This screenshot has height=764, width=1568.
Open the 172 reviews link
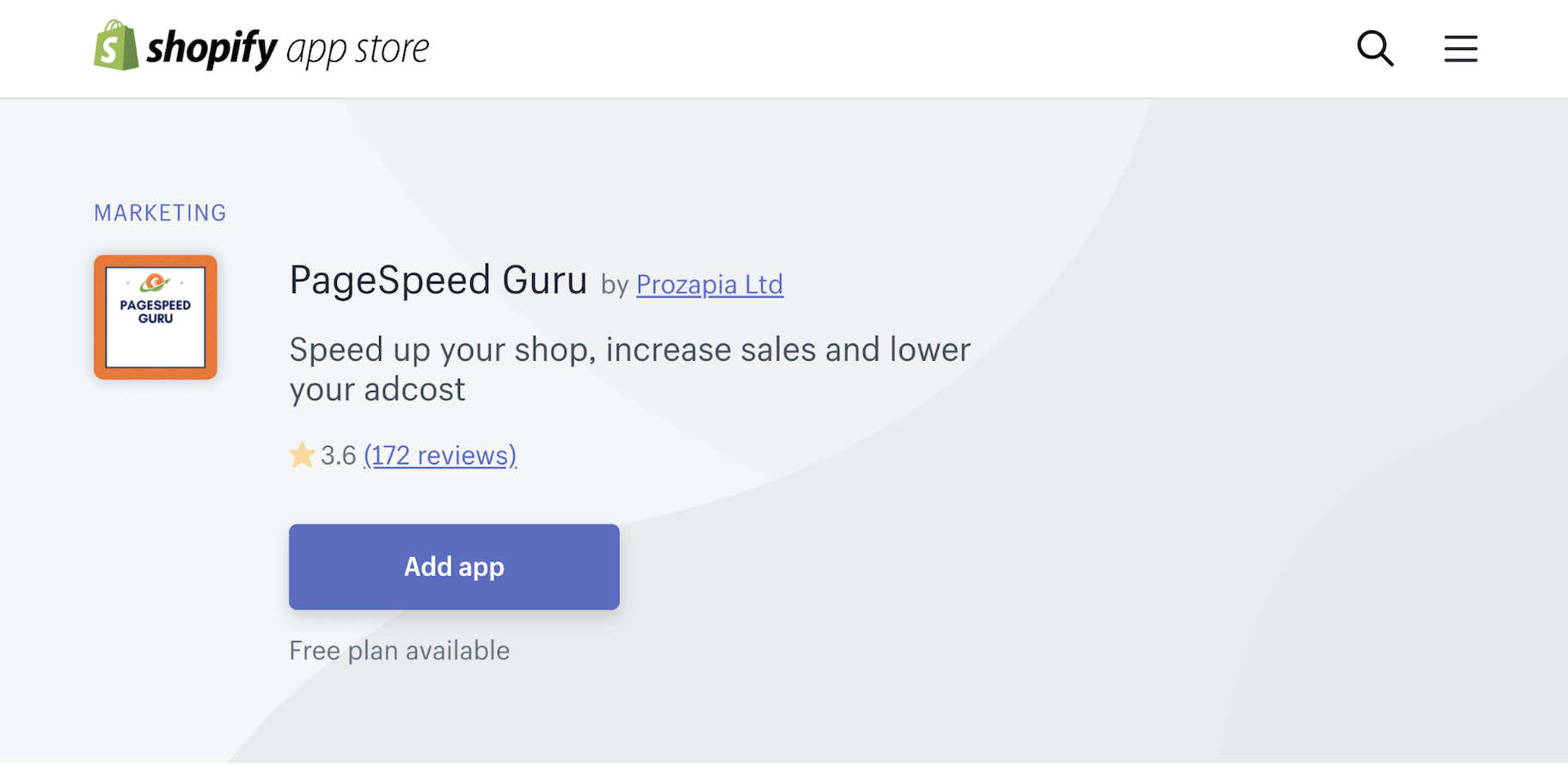[x=439, y=455]
